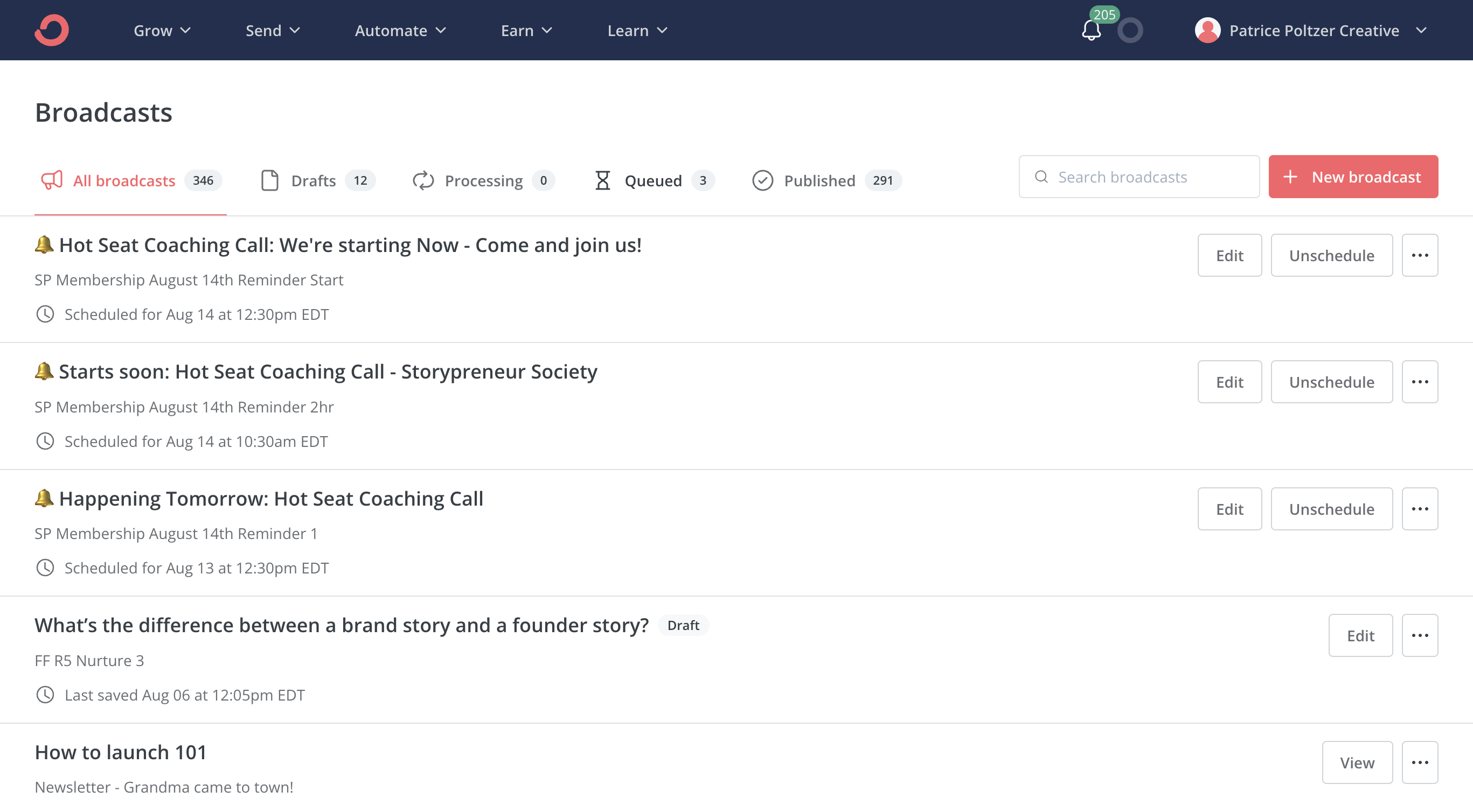Click 'SP Membership August 14th Reminder Start'

point(189,280)
